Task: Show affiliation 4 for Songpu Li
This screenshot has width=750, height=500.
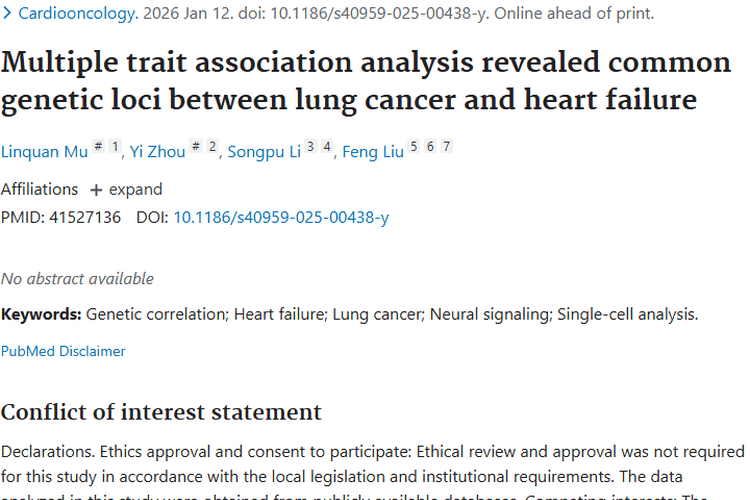Action: tap(326, 147)
